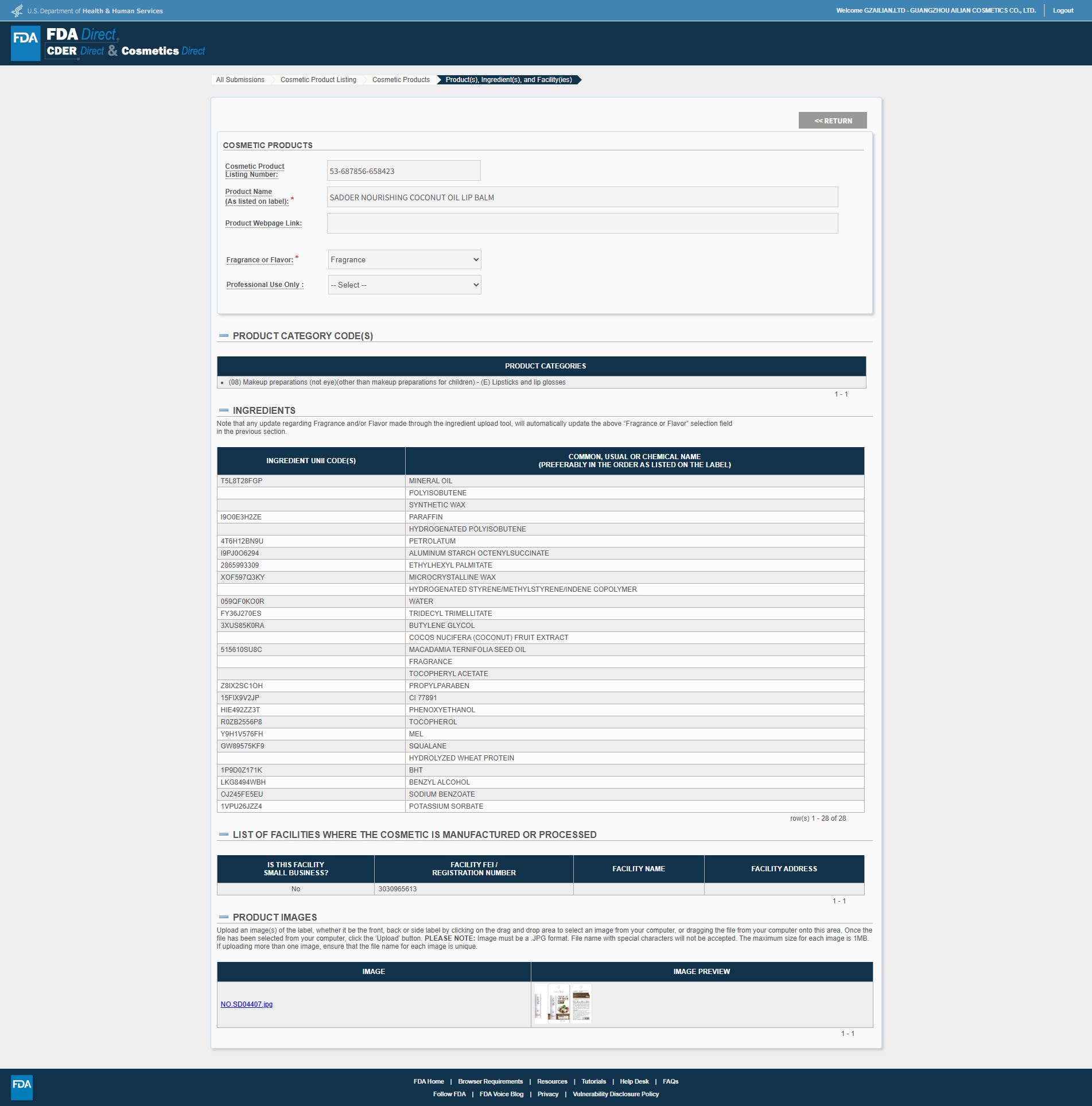1092x1106 pixels.
Task: Click the FDA logo in footer
Action: tap(22, 1086)
